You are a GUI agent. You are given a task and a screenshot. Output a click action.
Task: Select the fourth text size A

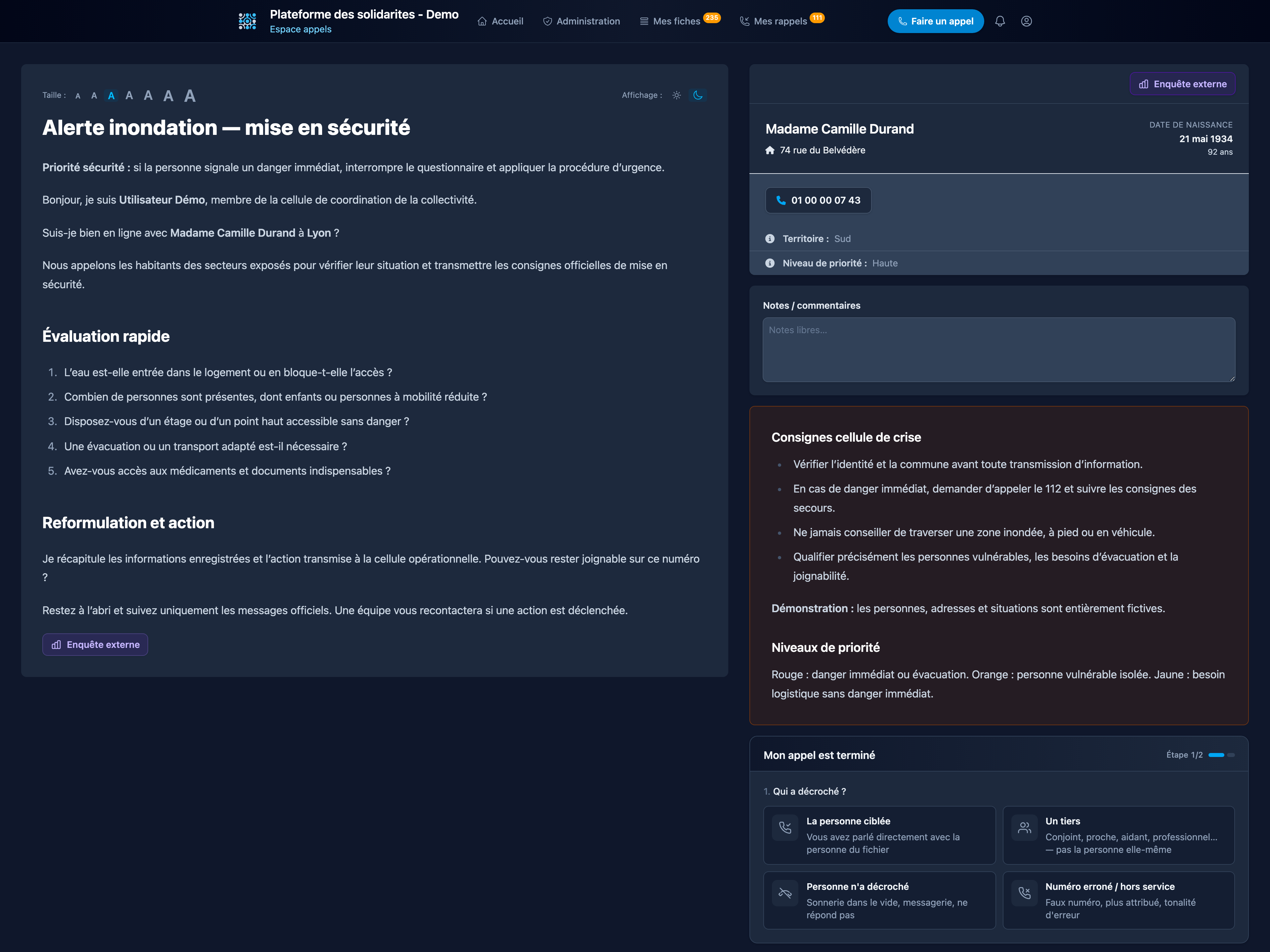(x=129, y=95)
